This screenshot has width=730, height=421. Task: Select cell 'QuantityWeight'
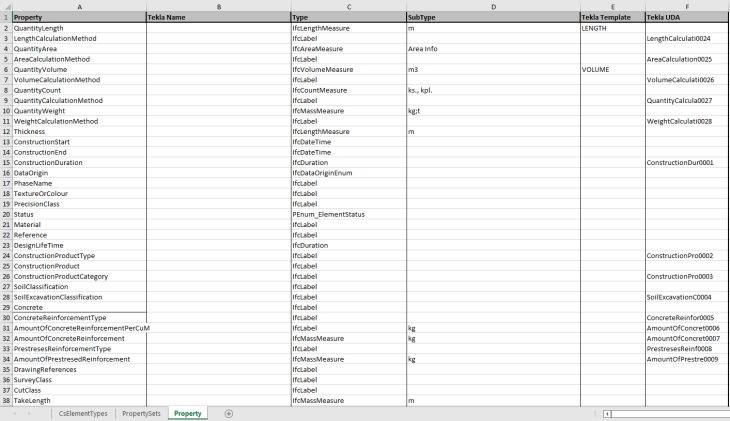click(79, 111)
